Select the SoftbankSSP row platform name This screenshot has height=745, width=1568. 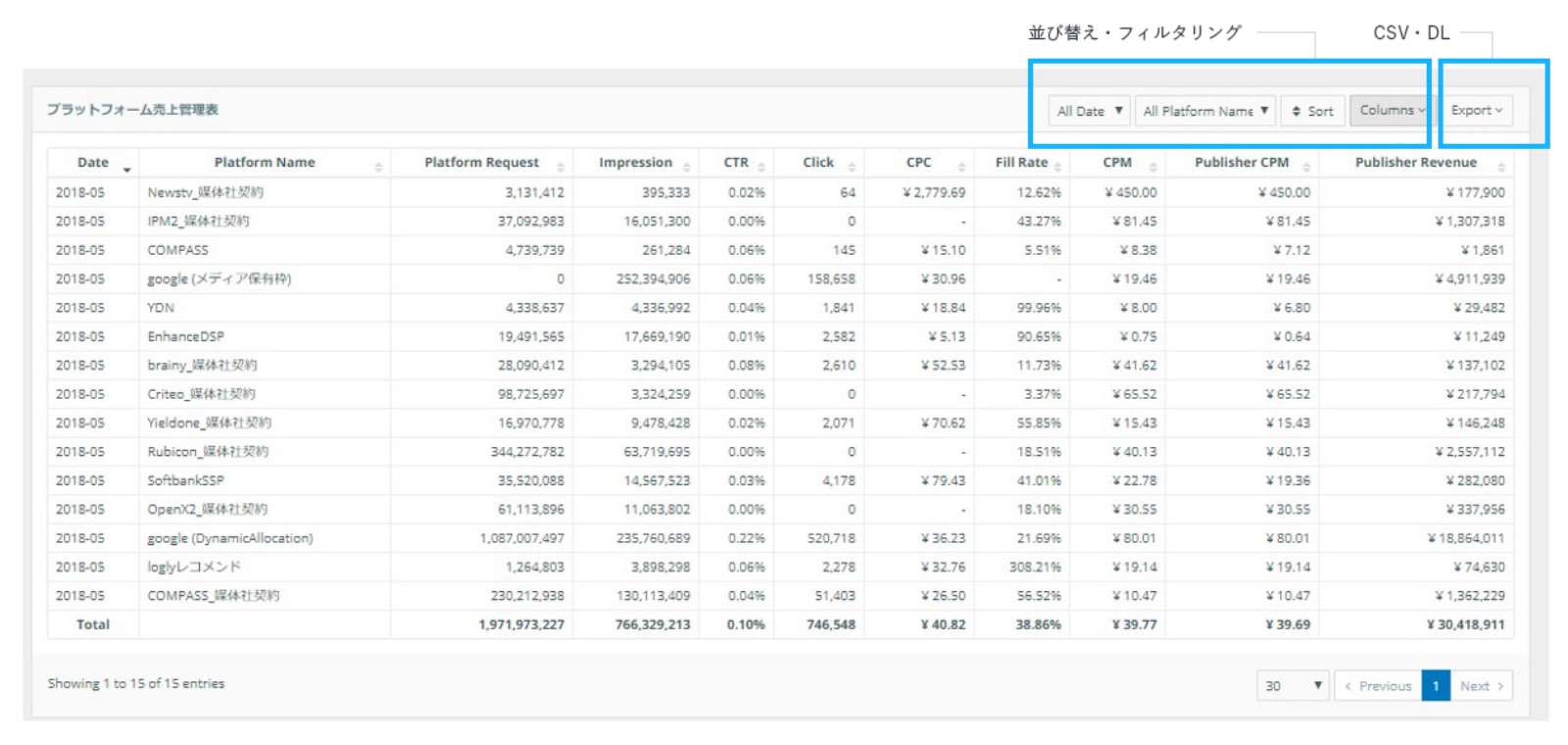click(186, 480)
